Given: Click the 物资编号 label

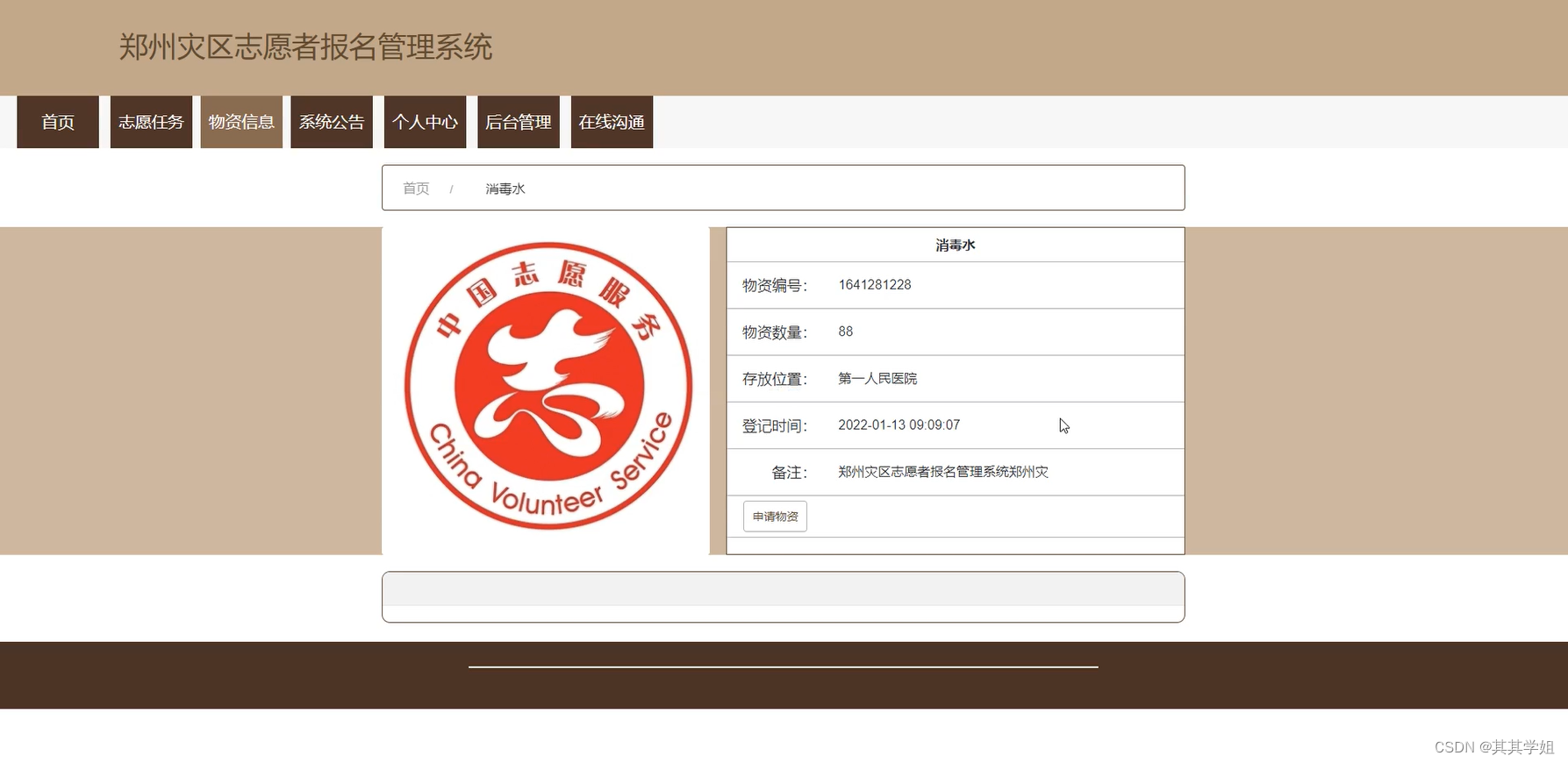Looking at the screenshot, I should tap(775, 285).
